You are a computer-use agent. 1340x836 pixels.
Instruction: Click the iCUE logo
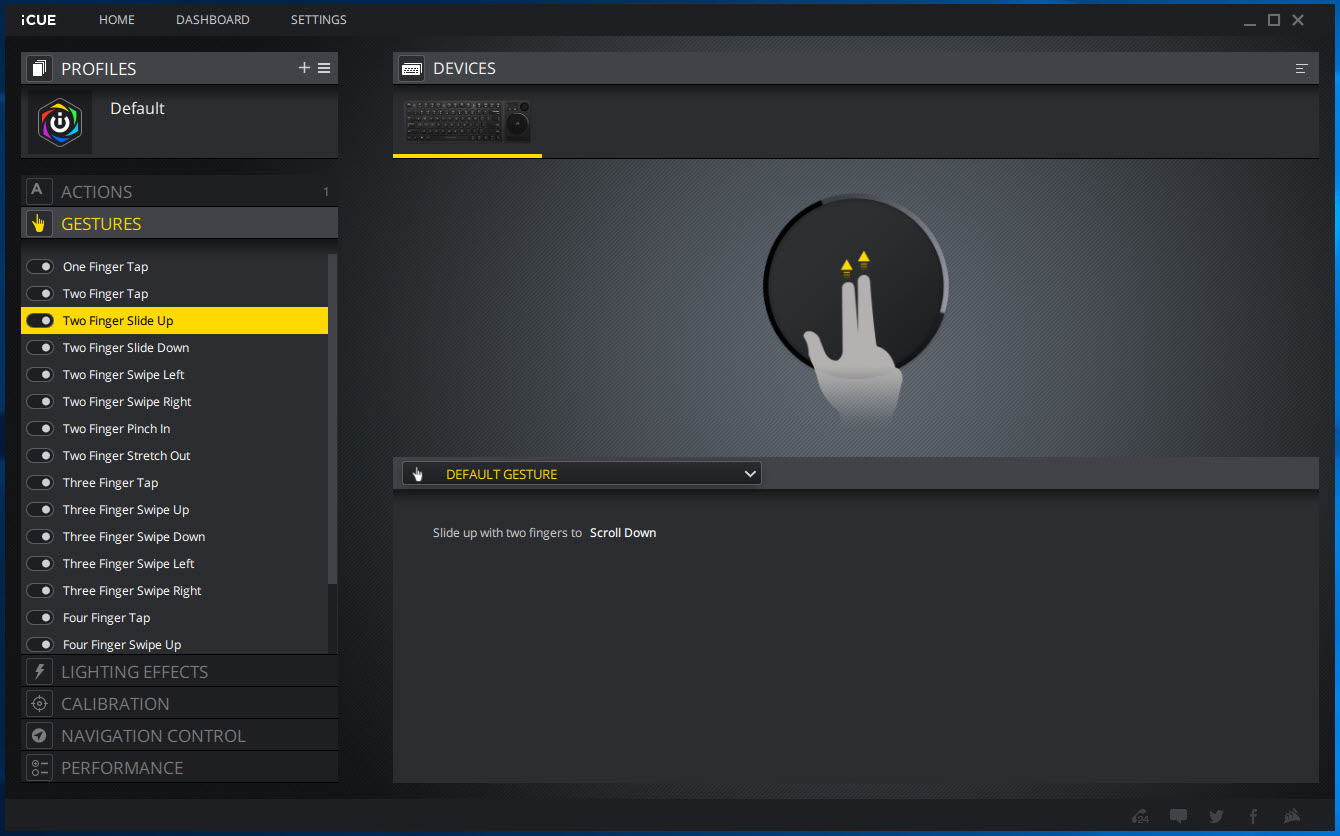[x=39, y=20]
